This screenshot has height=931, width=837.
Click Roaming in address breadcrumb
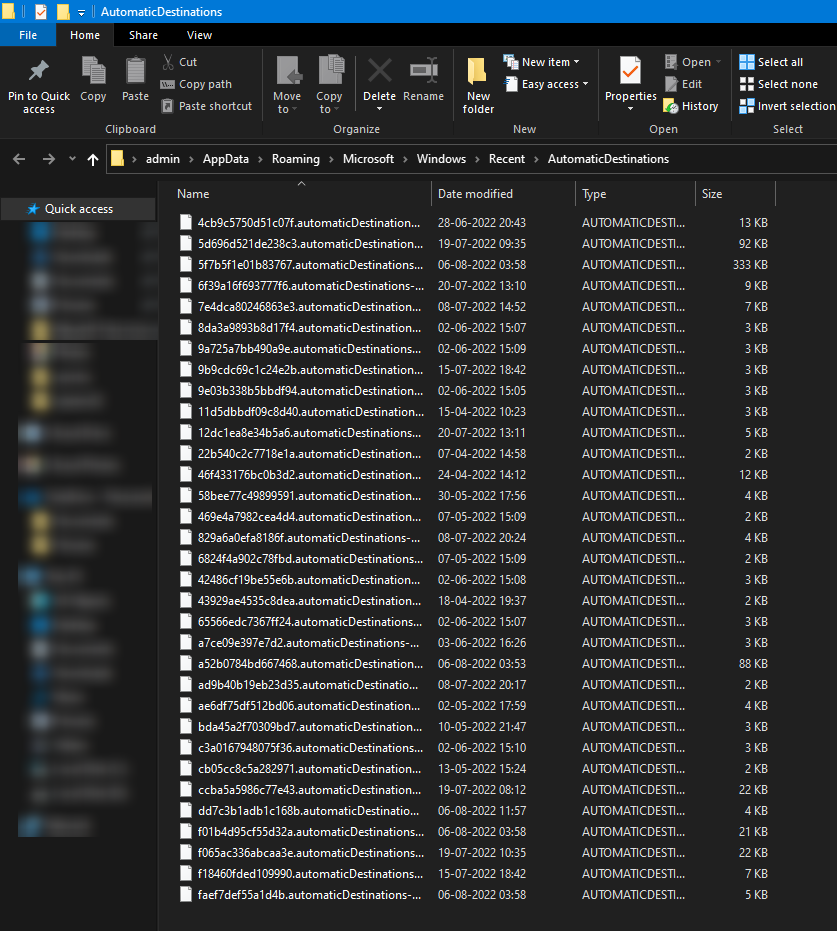[x=296, y=159]
